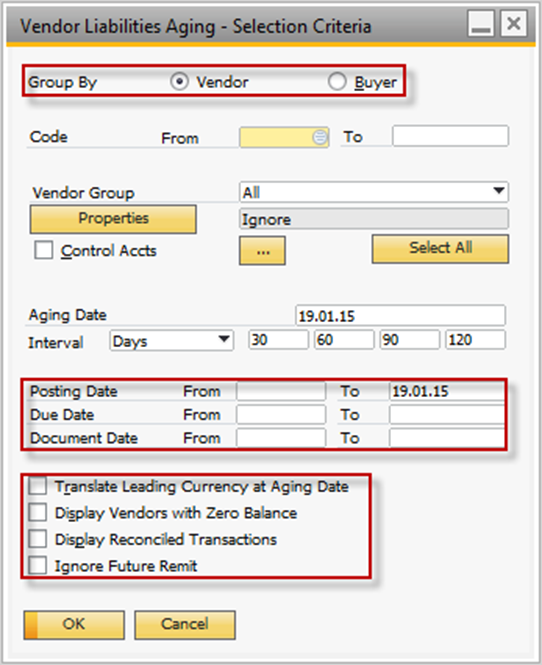
Task: Select the Buyer radio button
Action: tap(337, 81)
